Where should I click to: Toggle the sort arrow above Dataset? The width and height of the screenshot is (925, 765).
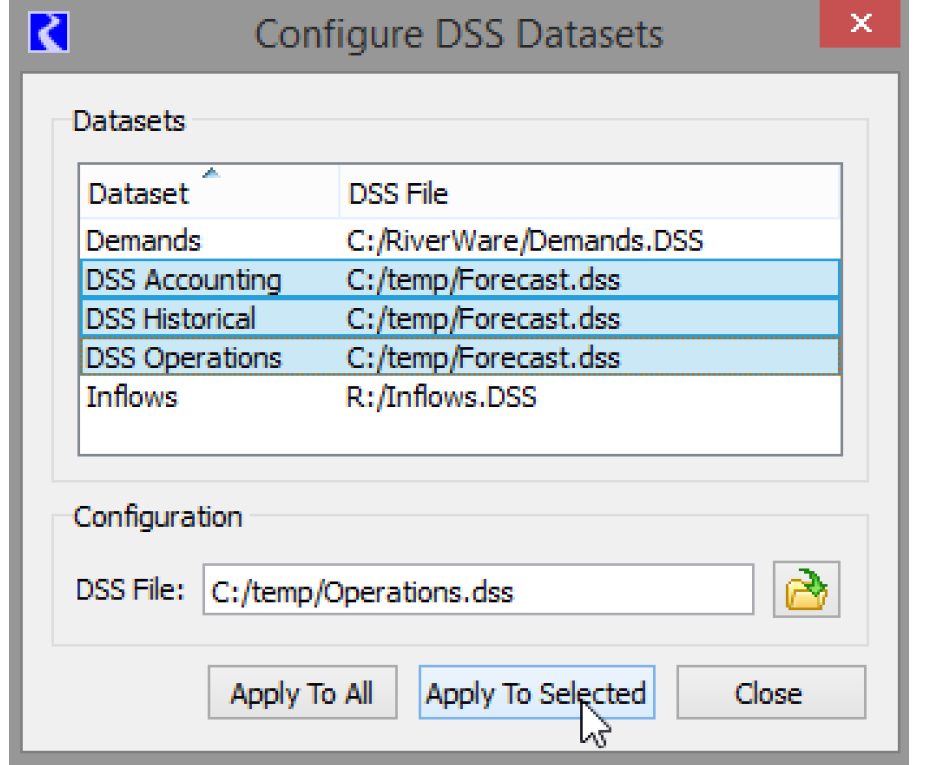click(x=210, y=174)
